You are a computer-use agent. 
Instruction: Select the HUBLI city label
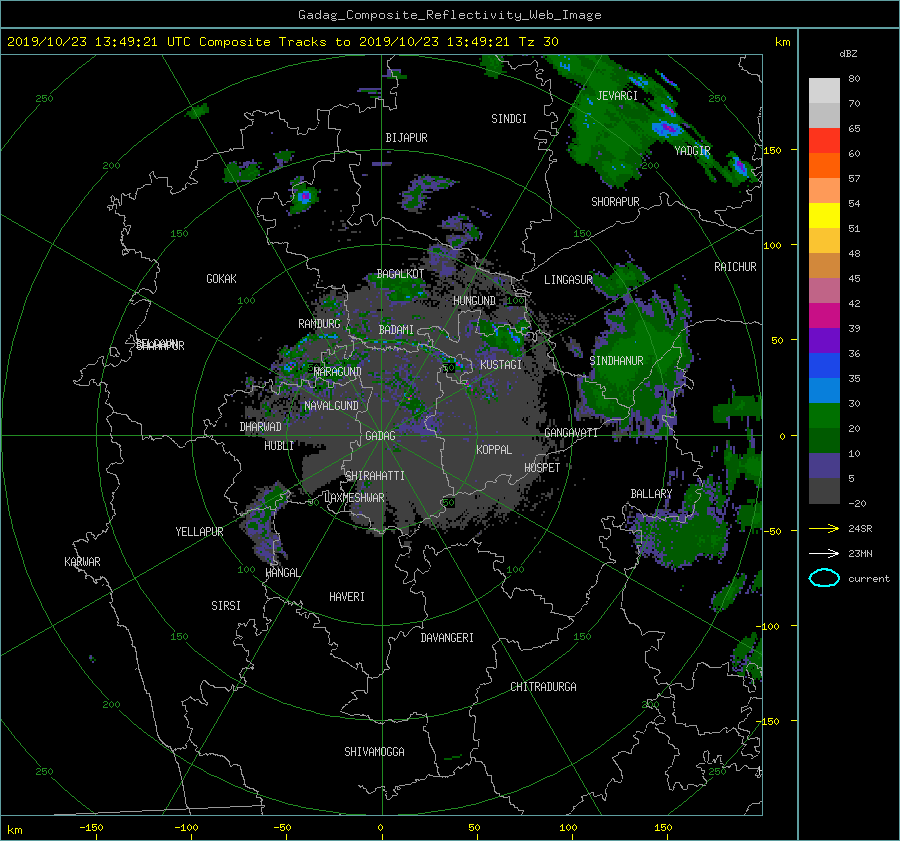point(279,445)
